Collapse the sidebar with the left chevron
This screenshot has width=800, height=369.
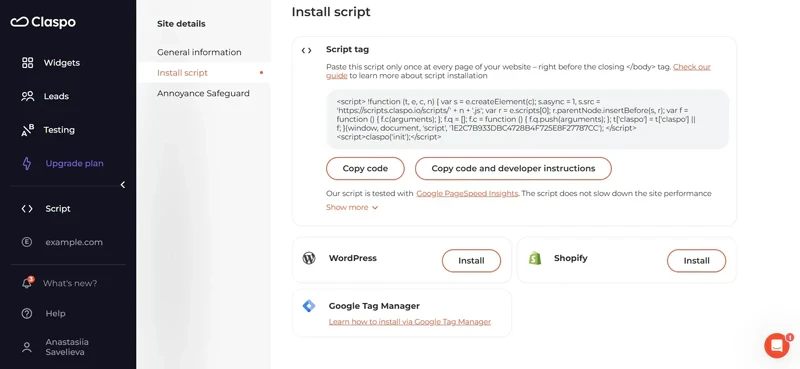coord(122,185)
